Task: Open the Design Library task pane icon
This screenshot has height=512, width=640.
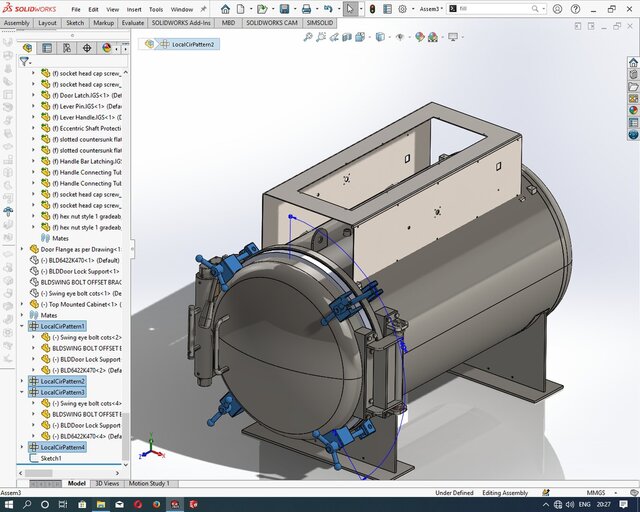Action: tap(633, 74)
